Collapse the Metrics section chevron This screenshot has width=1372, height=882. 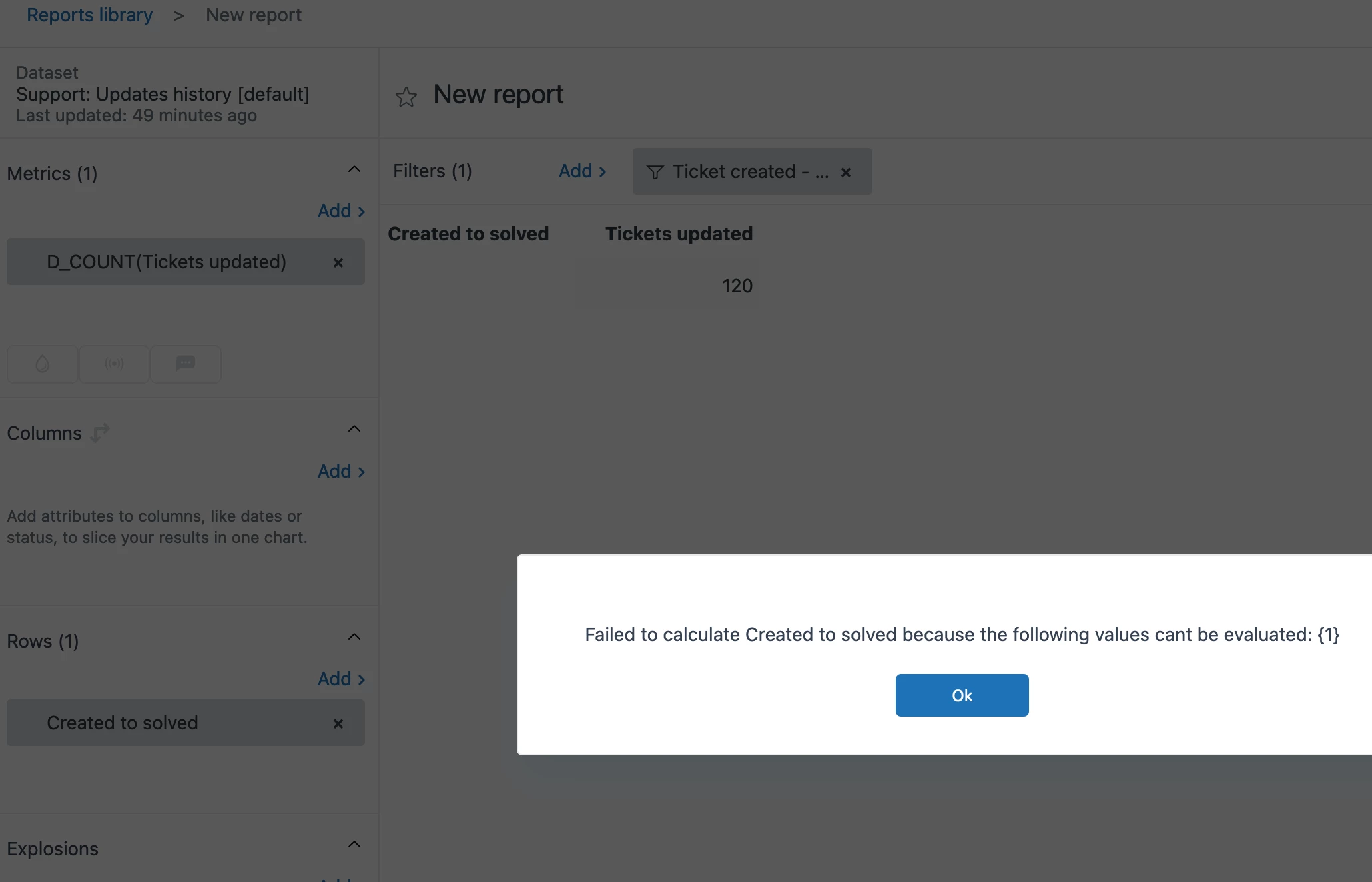point(354,170)
